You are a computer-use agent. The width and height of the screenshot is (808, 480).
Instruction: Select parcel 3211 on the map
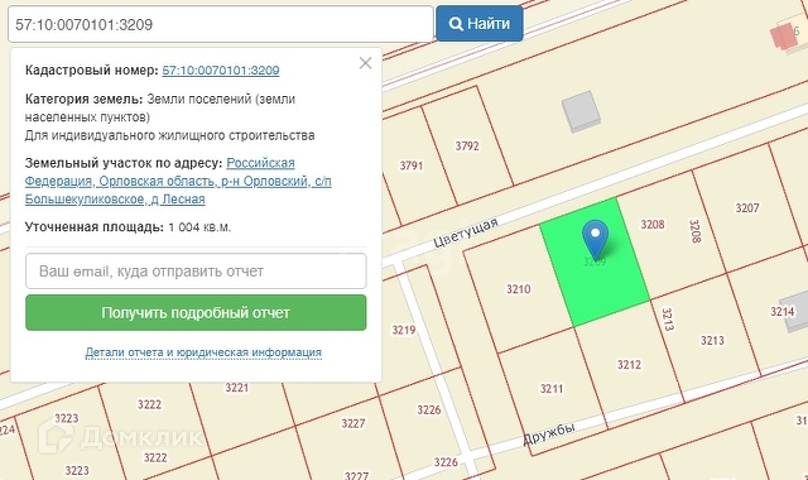tap(551, 388)
